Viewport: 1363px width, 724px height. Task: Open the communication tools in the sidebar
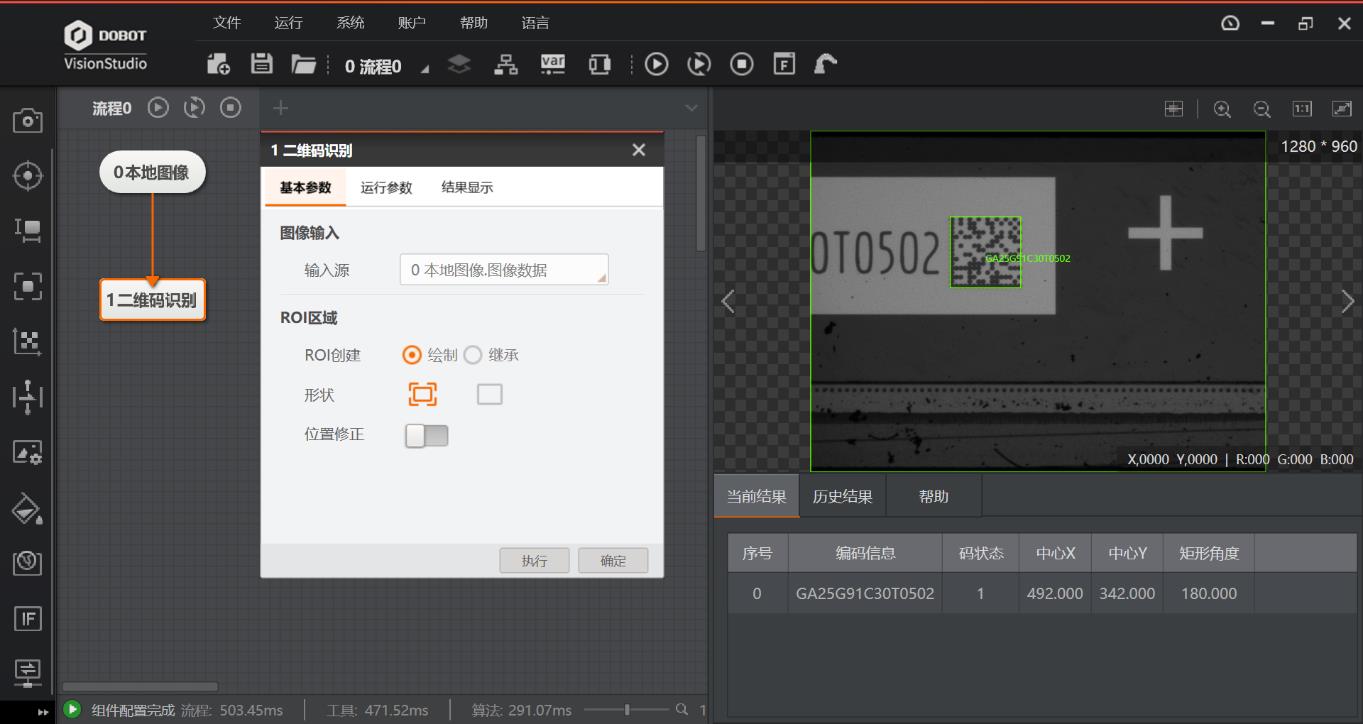28,672
